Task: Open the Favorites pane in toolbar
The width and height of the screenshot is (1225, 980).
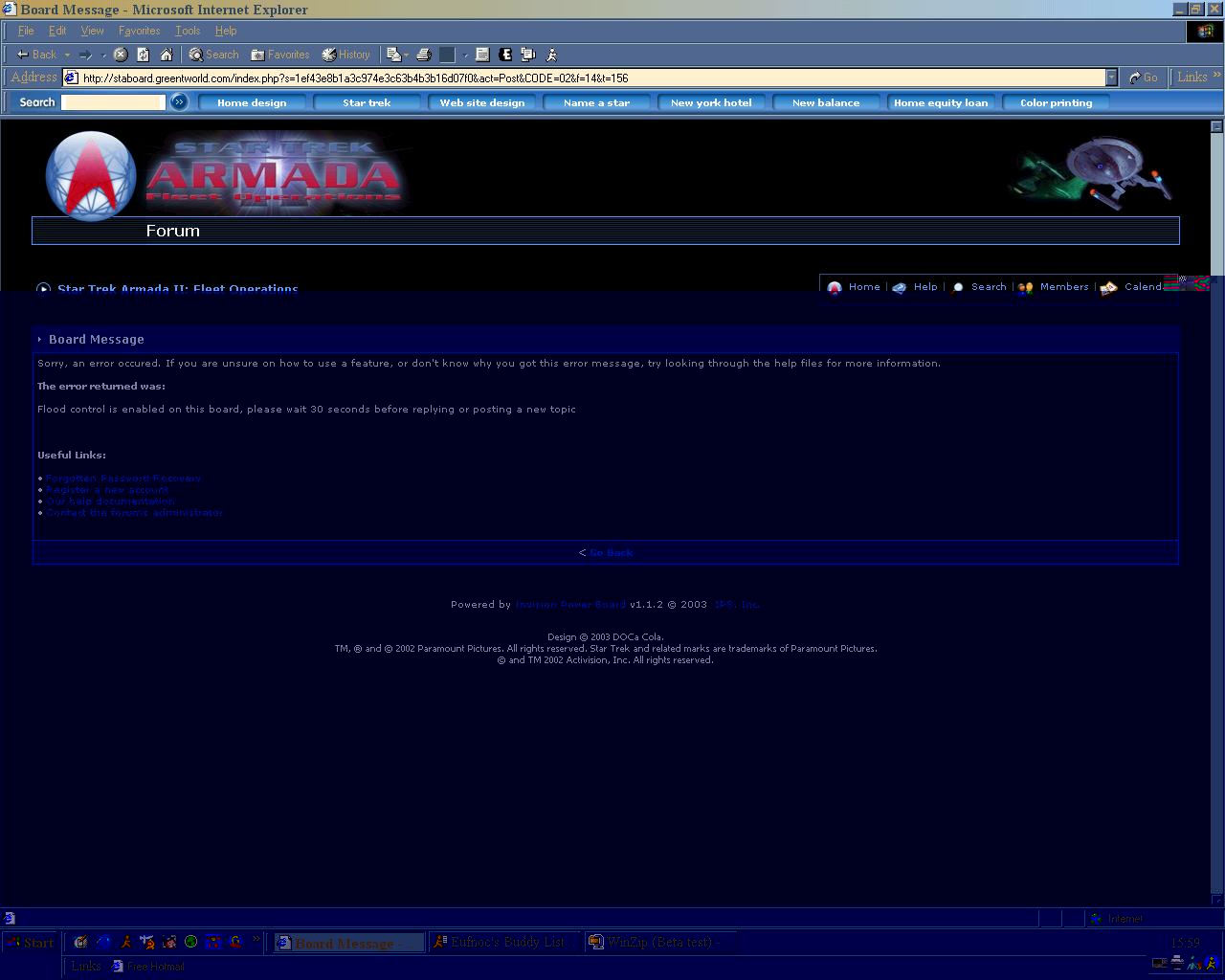Action: [x=280, y=55]
